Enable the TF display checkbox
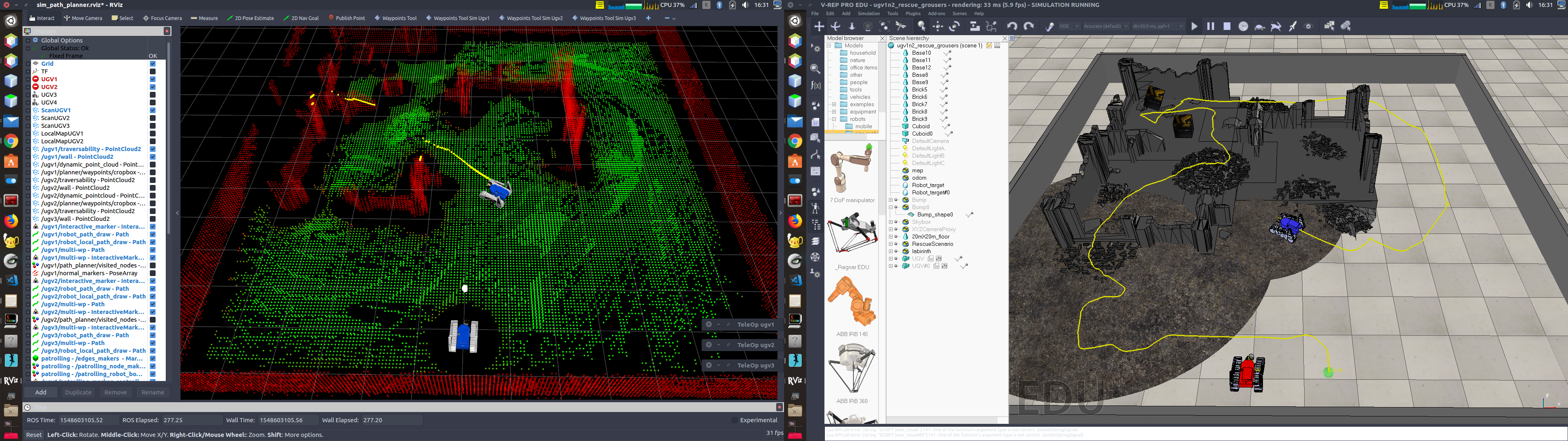The image size is (1568, 441). pyautogui.click(x=153, y=71)
